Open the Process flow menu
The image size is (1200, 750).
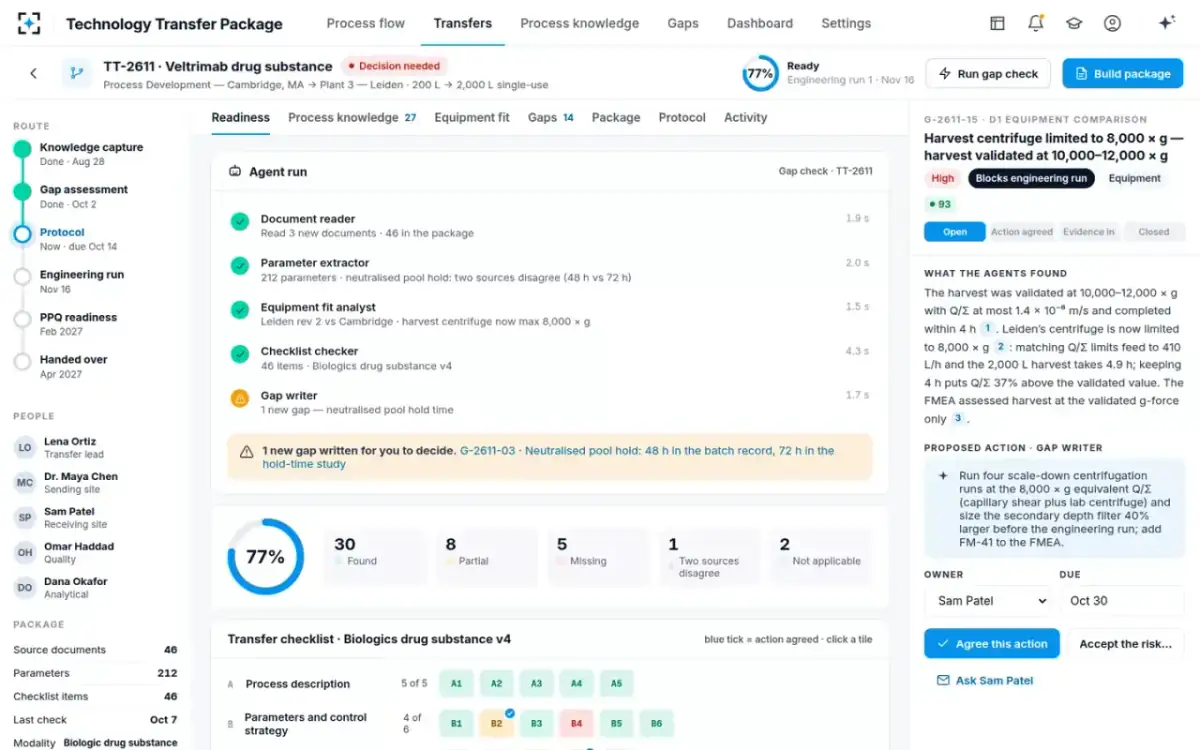(x=366, y=23)
